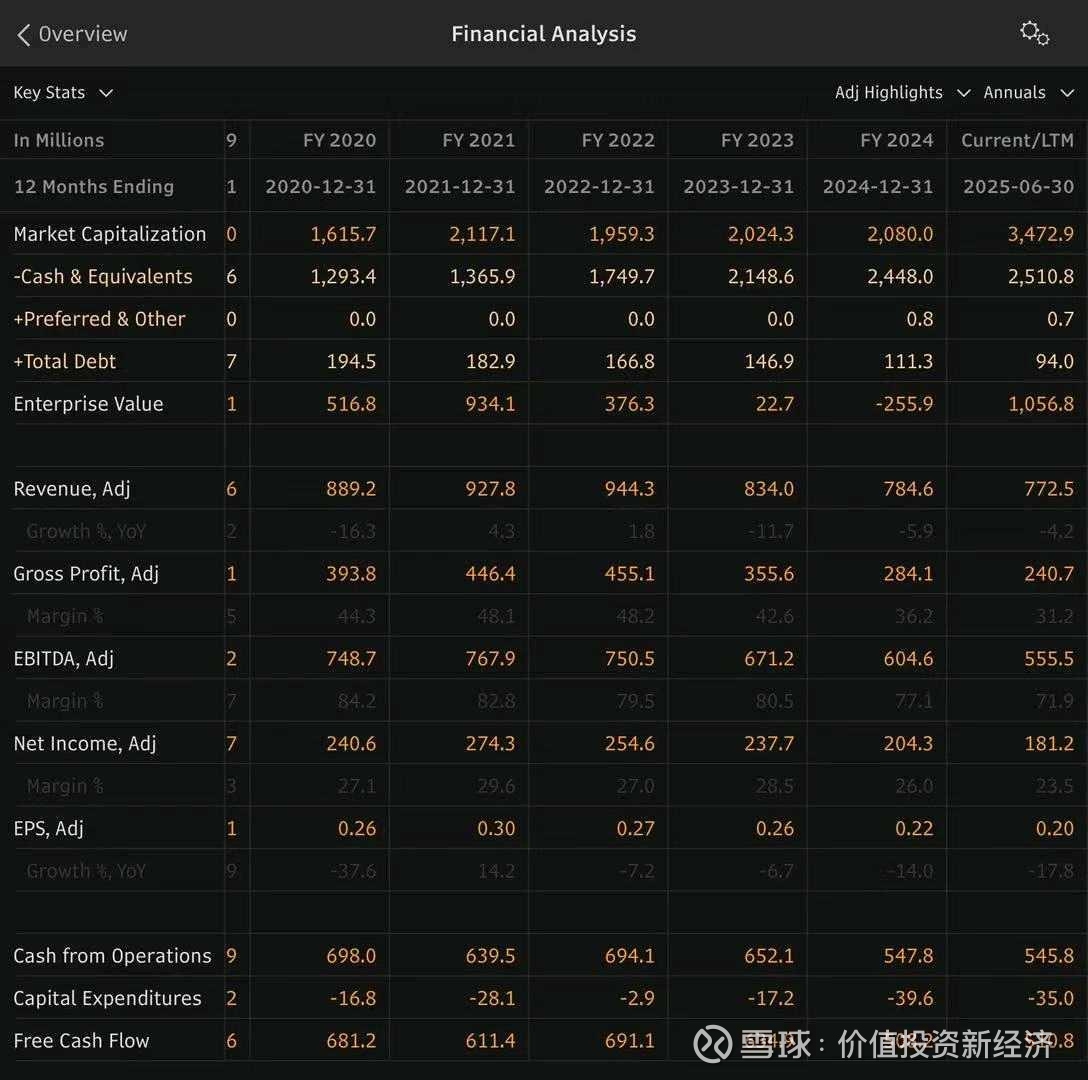Select the Current/LTM column header
The image size is (1088, 1080).
(x=1017, y=140)
